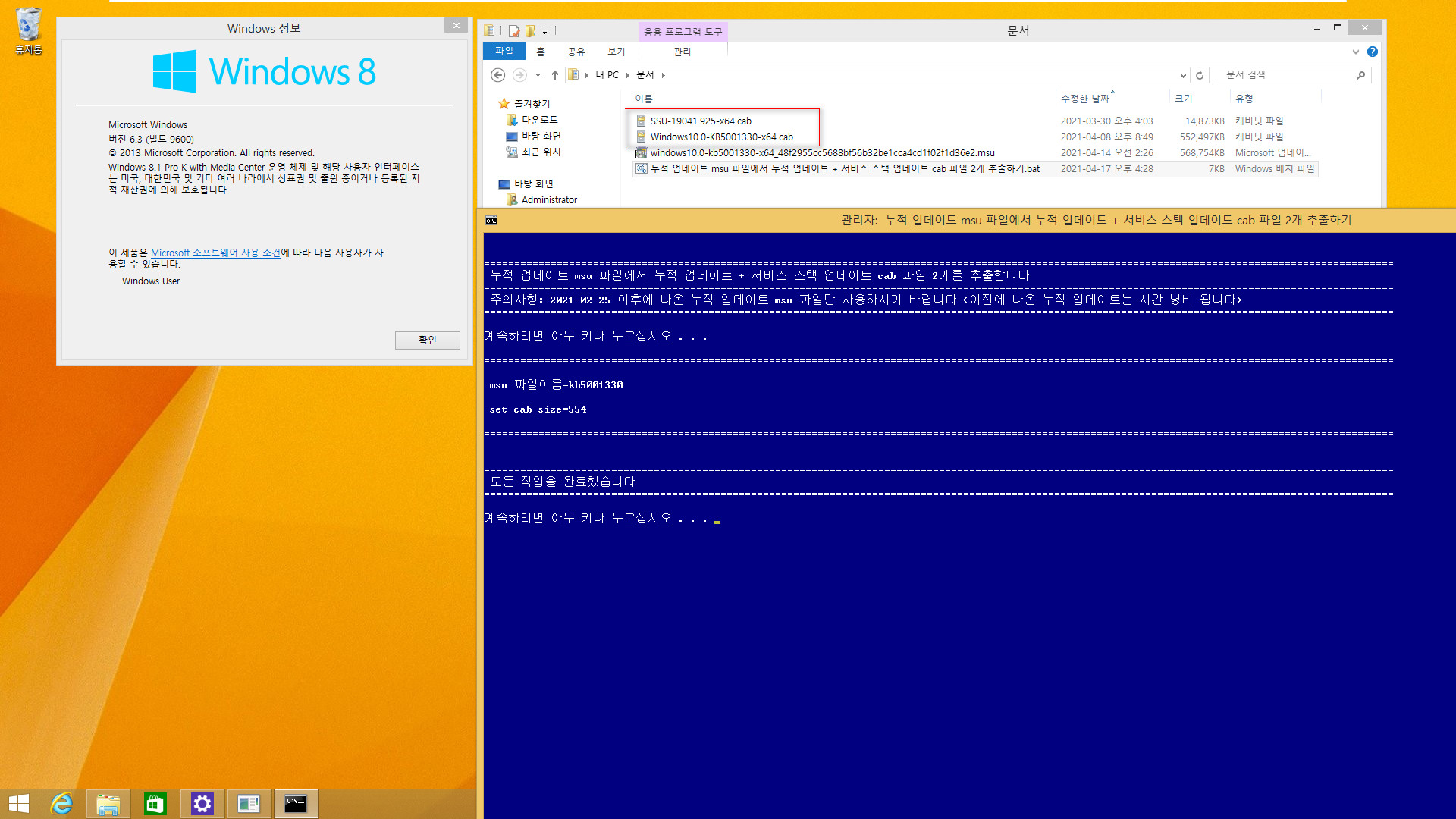
Task: Click the 문서 검색 search field
Action: [1287, 75]
